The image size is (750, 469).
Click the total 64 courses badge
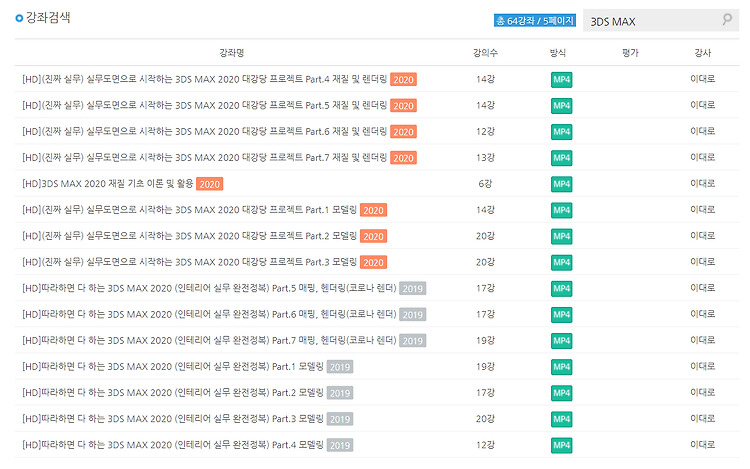(535, 21)
